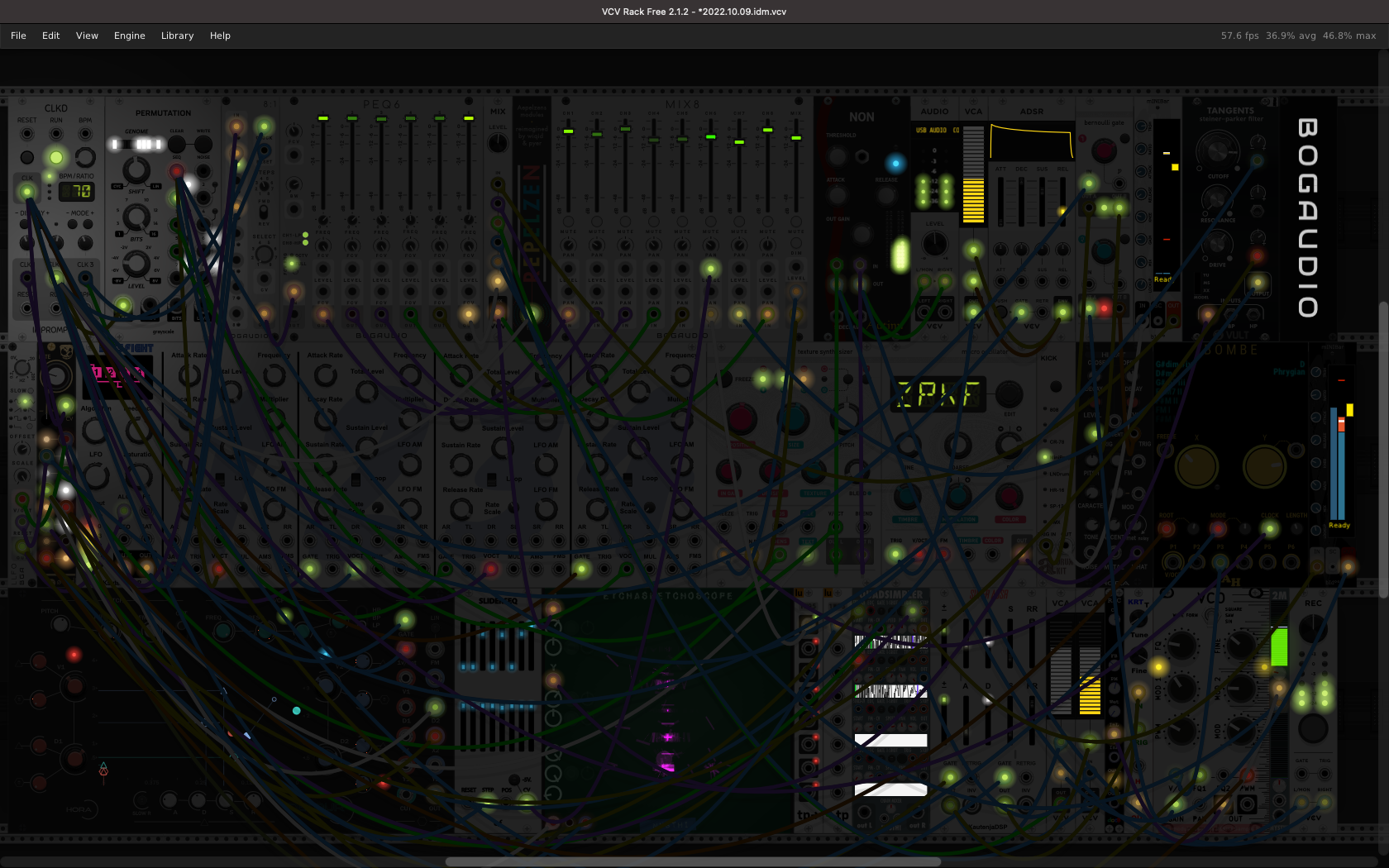Image resolution: width=1389 pixels, height=868 pixels.
Task: Open the USB AUDIO device selector
Action: pos(937,130)
